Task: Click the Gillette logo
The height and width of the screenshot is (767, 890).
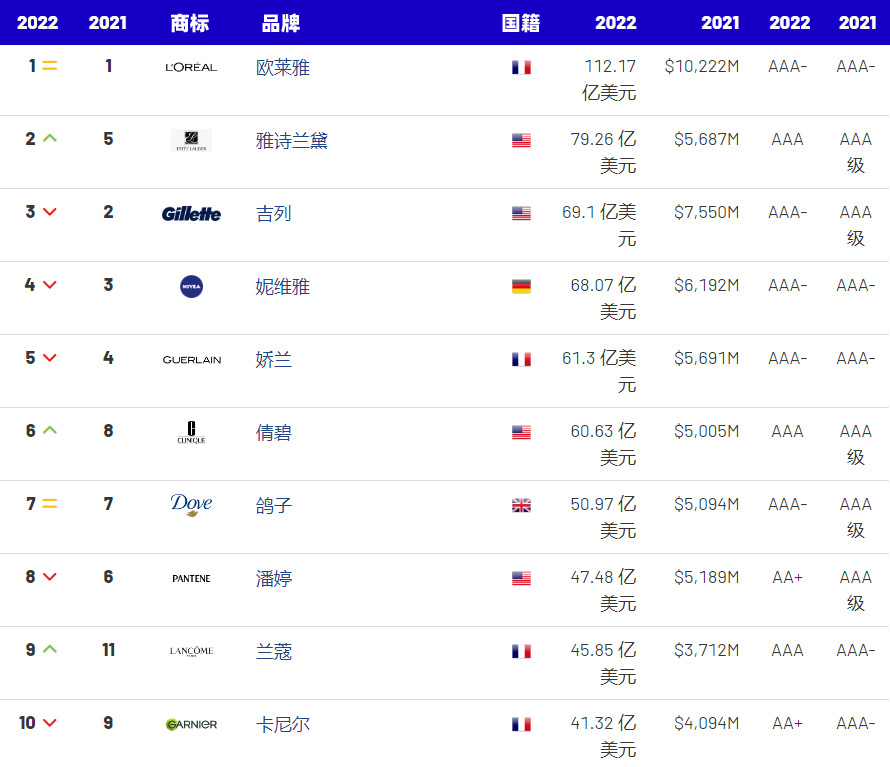Action: pos(191,213)
